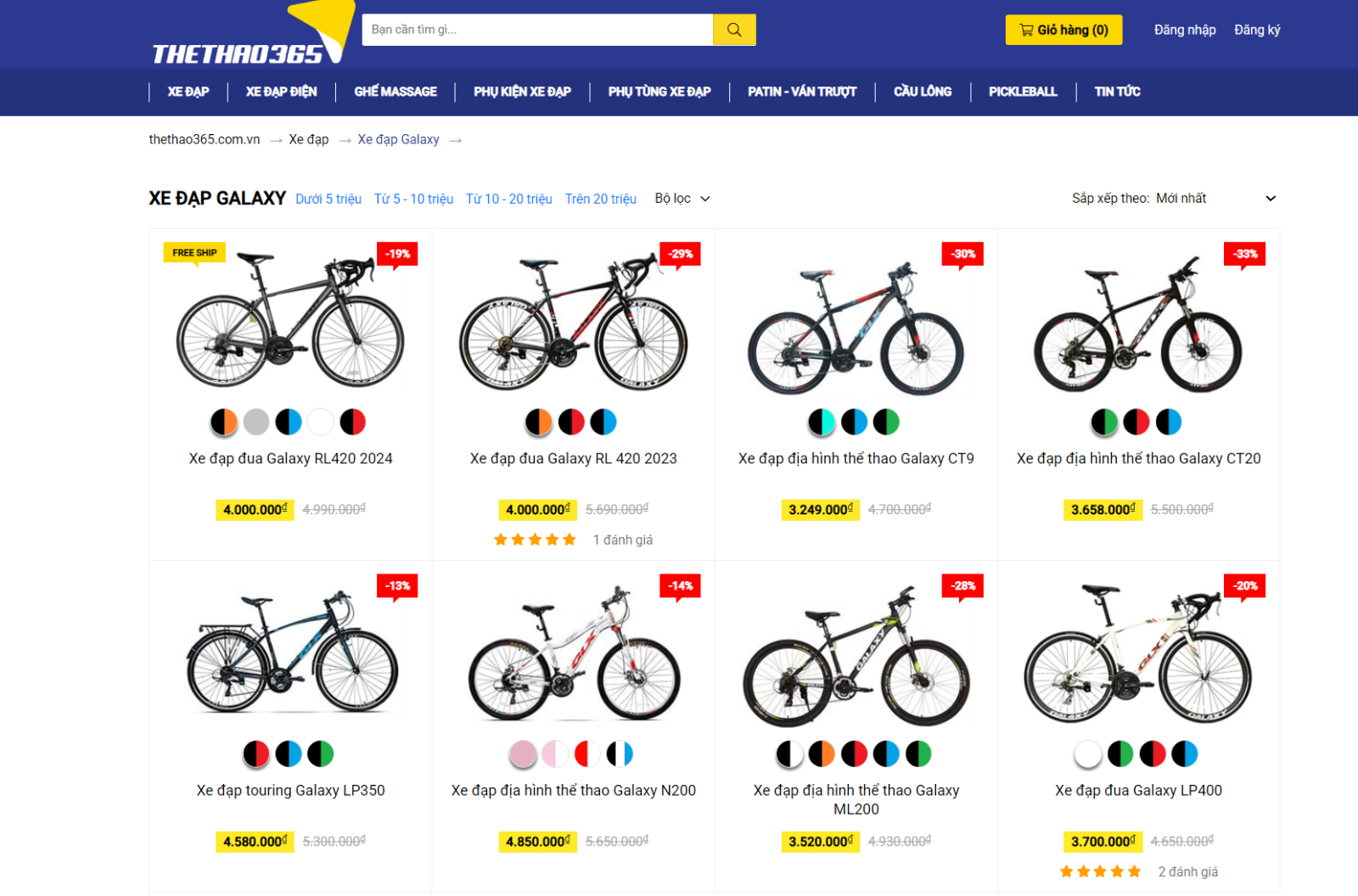The height and width of the screenshot is (896, 1358).
Task: Pick the pink swatch for Galaxy N200
Action: (x=523, y=753)
